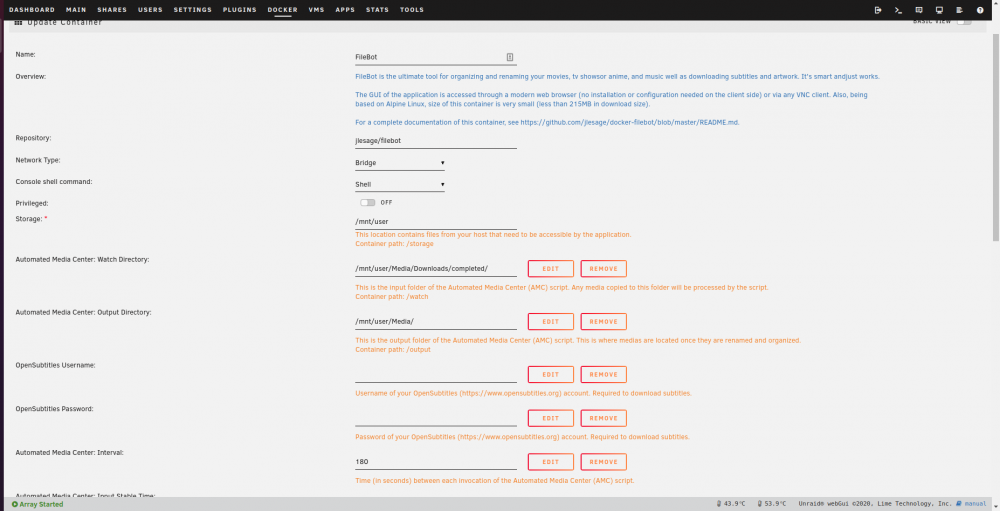Click Edit for Watch Directory
Image resolution: width=1000 pixels, height=511 pixels.
[x=550, y=269]
